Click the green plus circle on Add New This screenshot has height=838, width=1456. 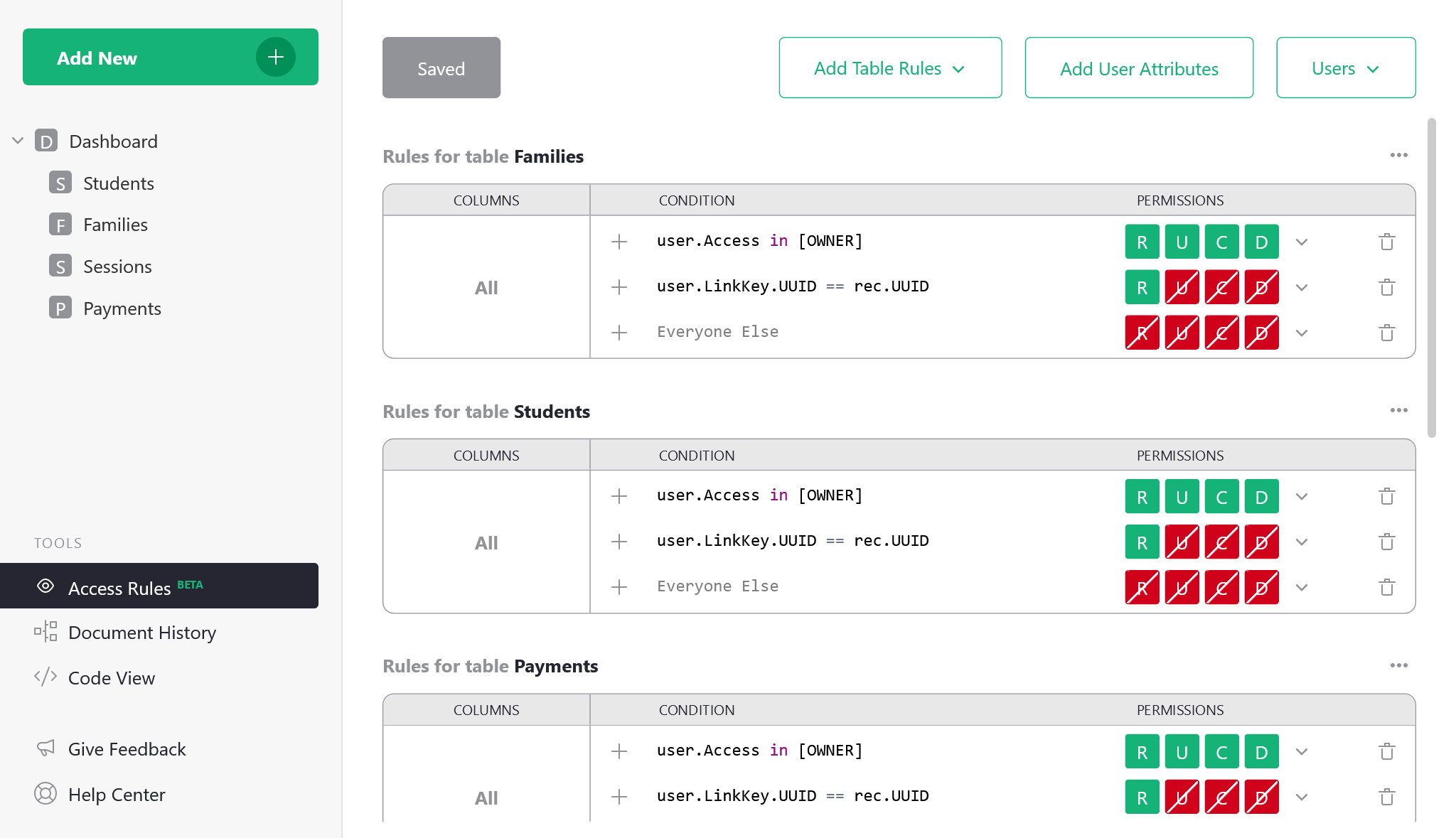276,57
